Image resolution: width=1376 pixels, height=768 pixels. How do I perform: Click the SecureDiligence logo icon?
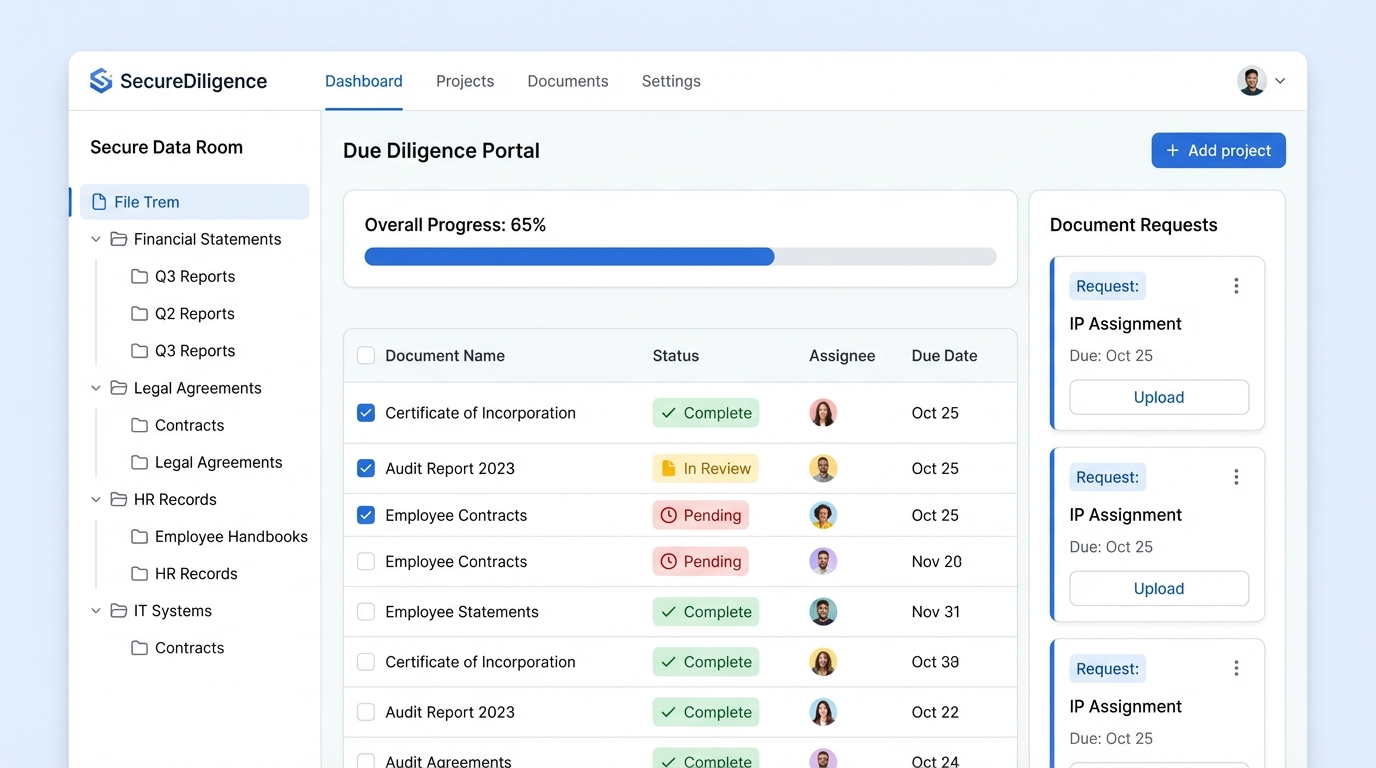click(101, 81)
